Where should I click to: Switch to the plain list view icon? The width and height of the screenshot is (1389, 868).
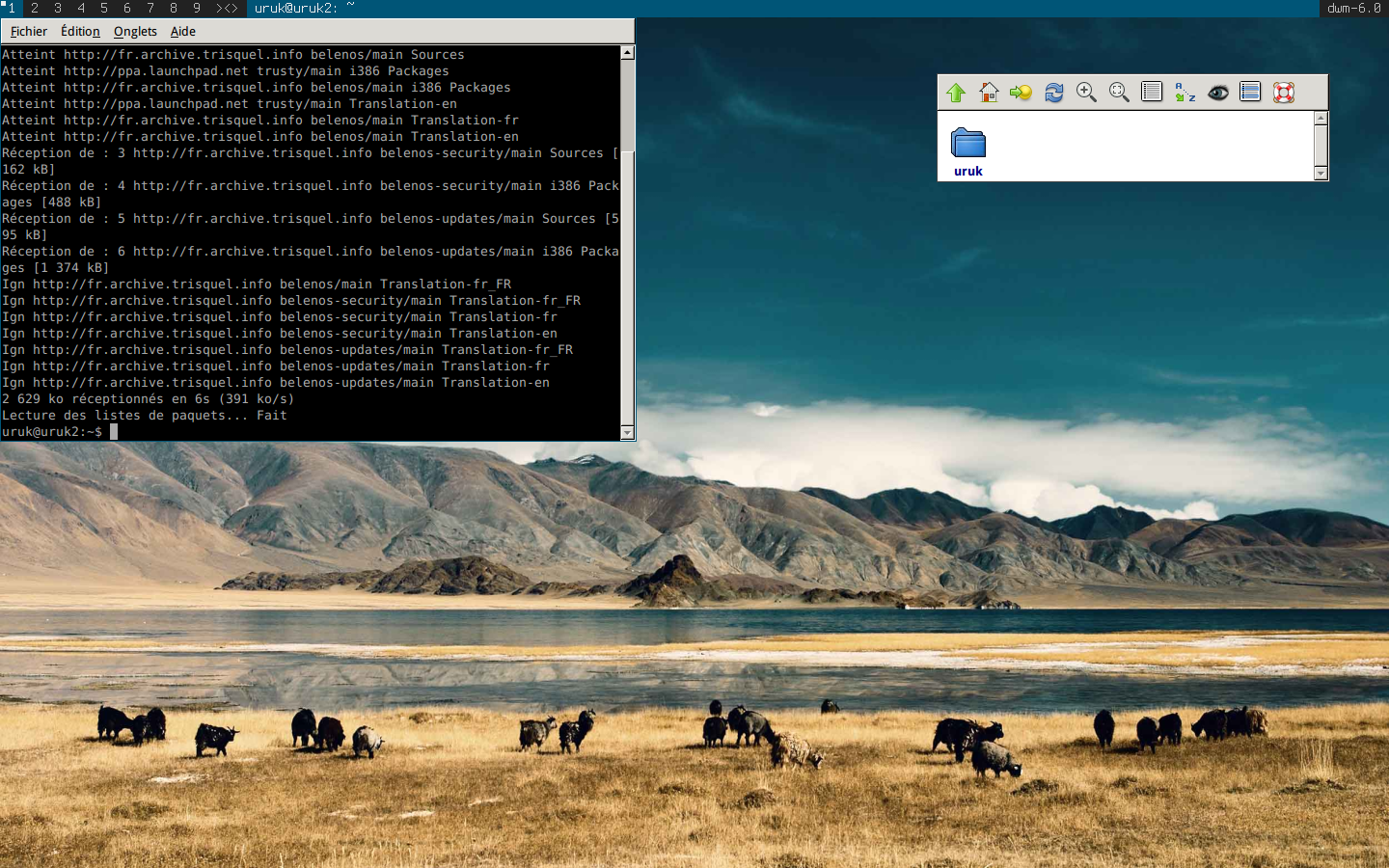(x=1152, y=93)
